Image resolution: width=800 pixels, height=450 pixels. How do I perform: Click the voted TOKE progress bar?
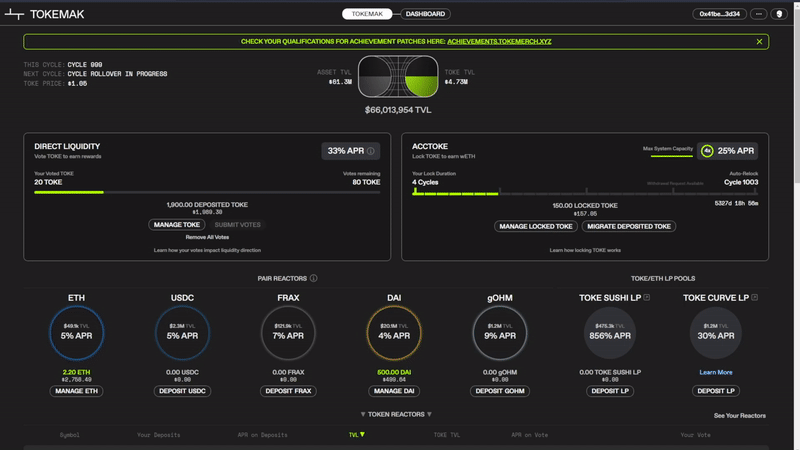(x=207, y=192)
